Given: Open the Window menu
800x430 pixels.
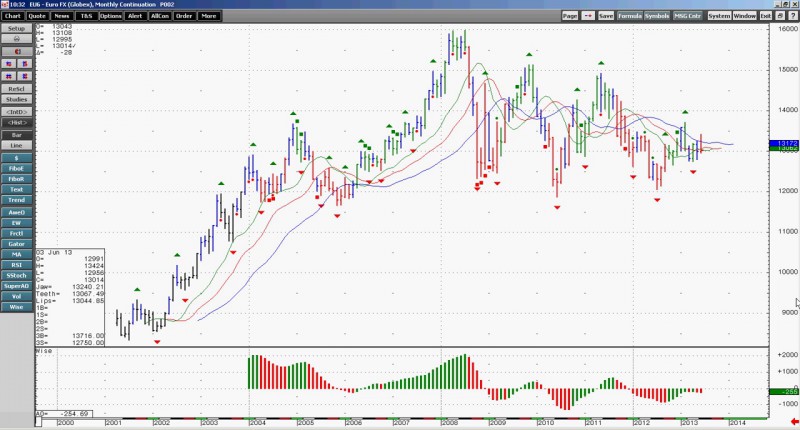Looking at the screenshot, I should (744, 16).
